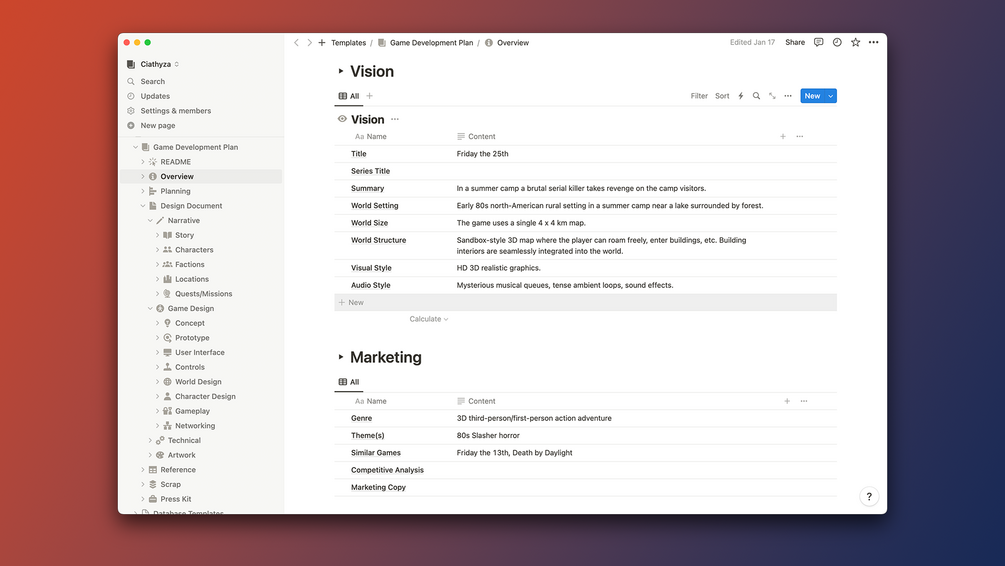The height and width of the screenshot is (566, 1005).
Task: Click the Search icon in the sidebar
Action: coord(131,81)
